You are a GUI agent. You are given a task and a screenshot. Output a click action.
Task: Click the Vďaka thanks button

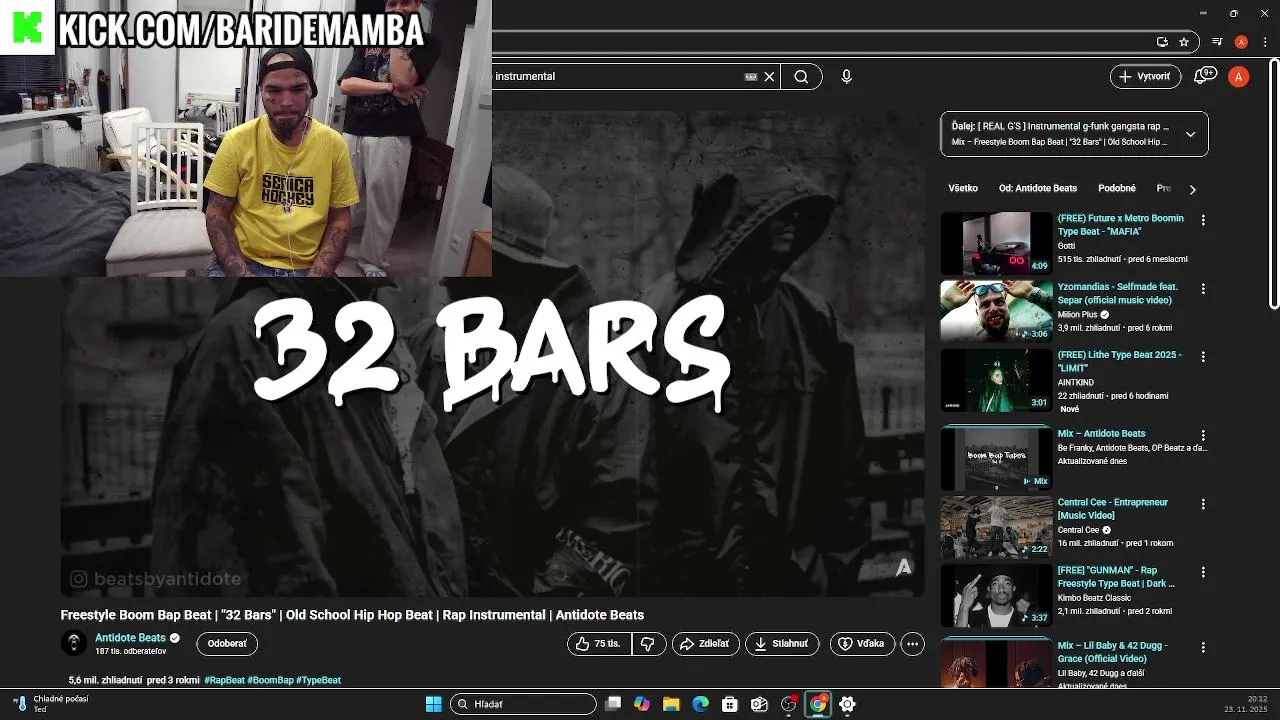pyautogui.click(x=862, y=644)
